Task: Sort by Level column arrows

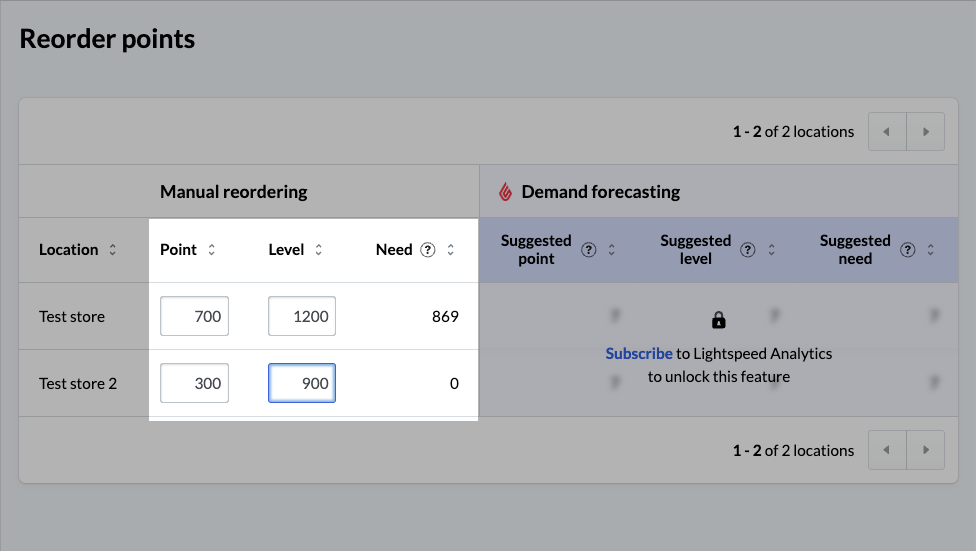Action: [318, 250]
